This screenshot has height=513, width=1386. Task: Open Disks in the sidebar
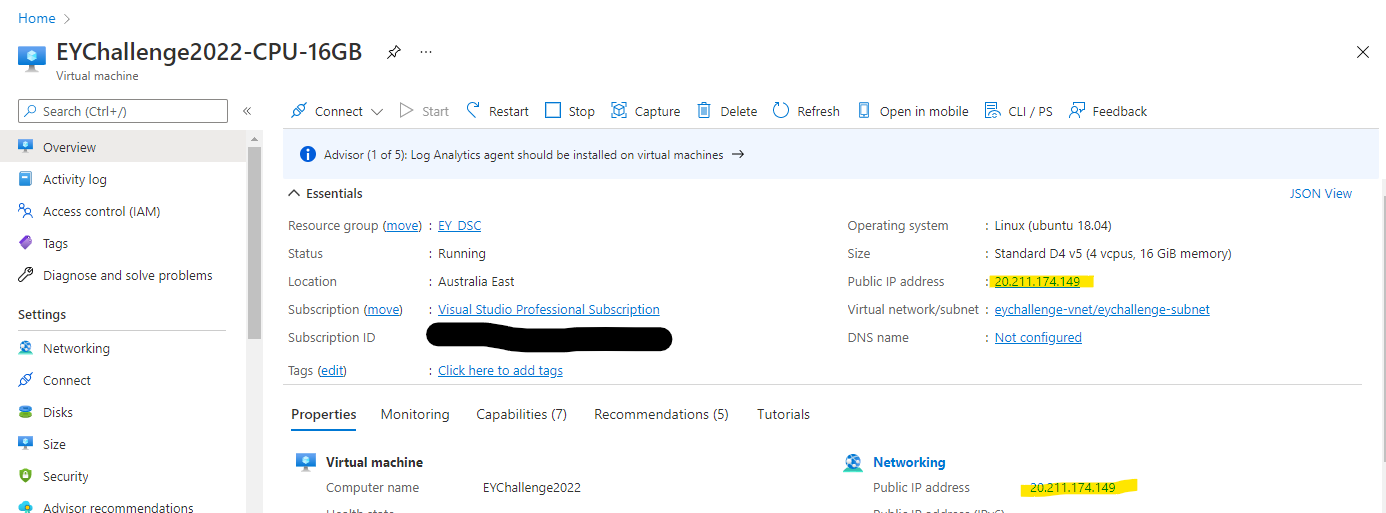pos(123,412)
